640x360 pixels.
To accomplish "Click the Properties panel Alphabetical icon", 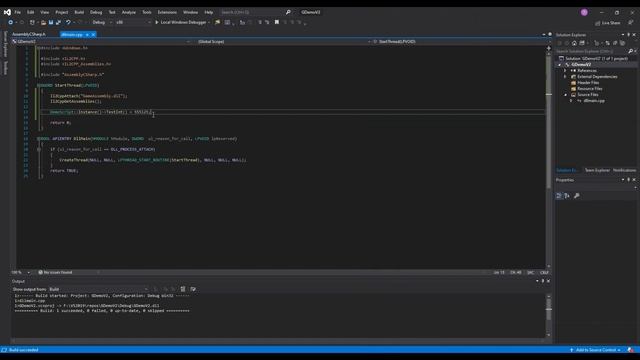I will pos(567,196).
